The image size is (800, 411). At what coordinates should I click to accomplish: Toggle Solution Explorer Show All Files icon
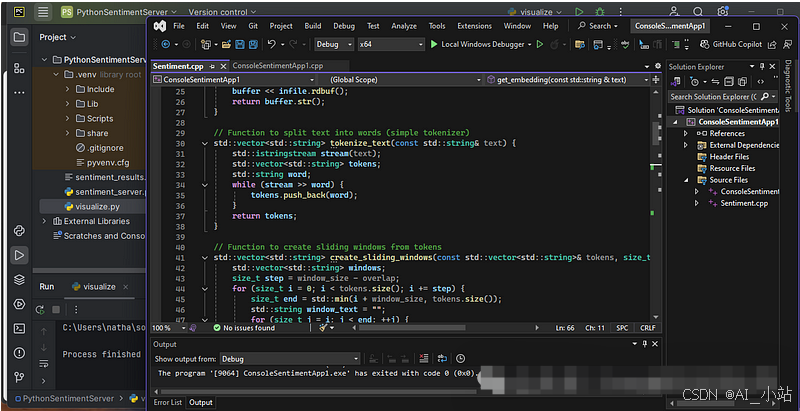(x=742, y=82)
